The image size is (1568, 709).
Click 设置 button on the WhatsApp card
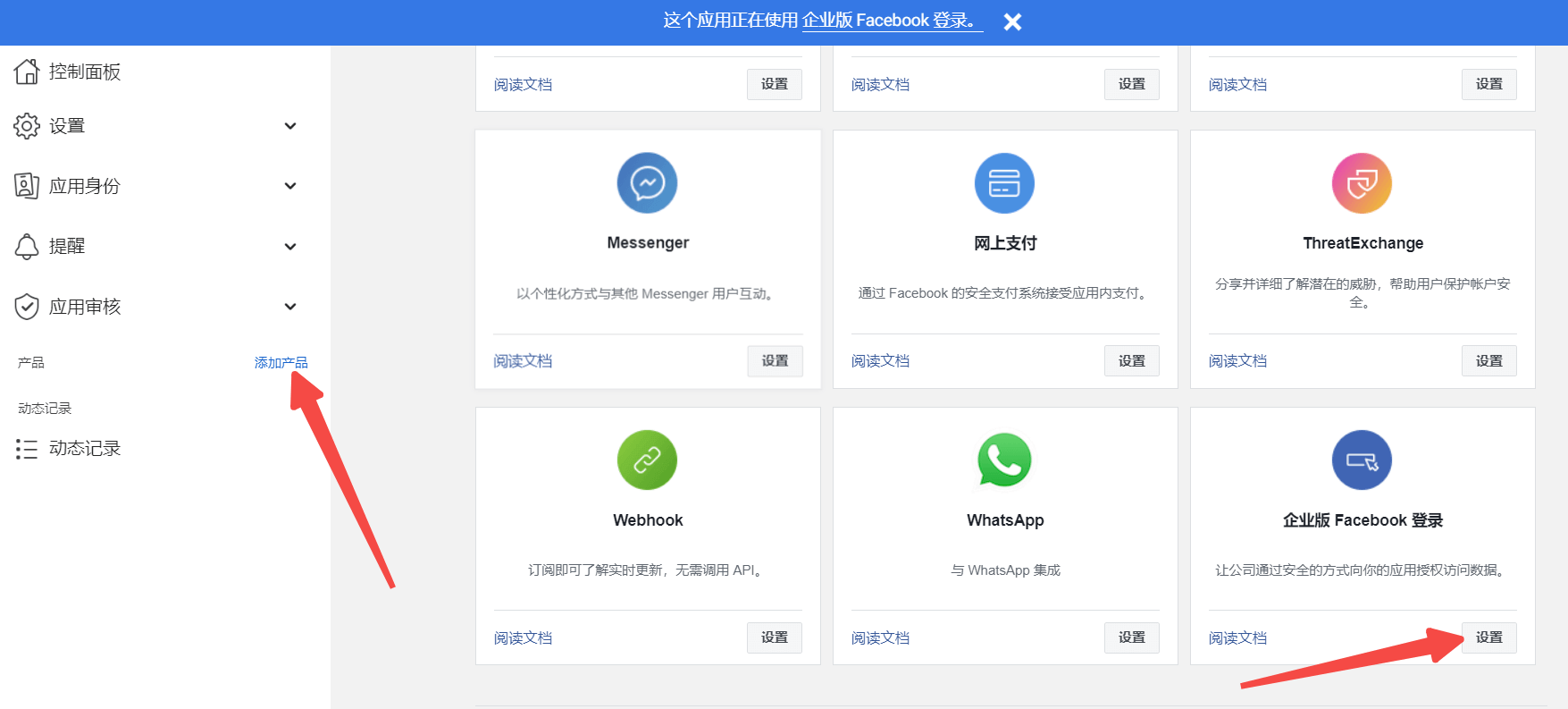point(1131,637)
